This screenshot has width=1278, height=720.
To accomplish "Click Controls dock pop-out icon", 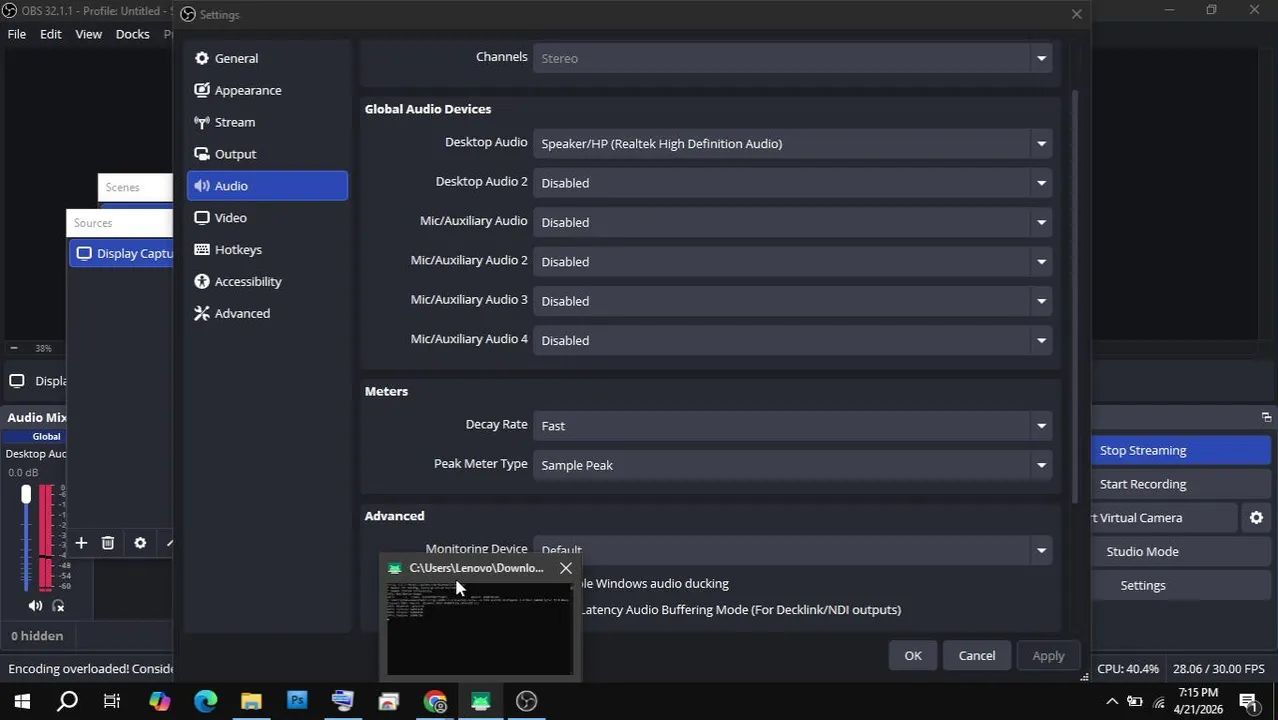I will coord(1266,417).
